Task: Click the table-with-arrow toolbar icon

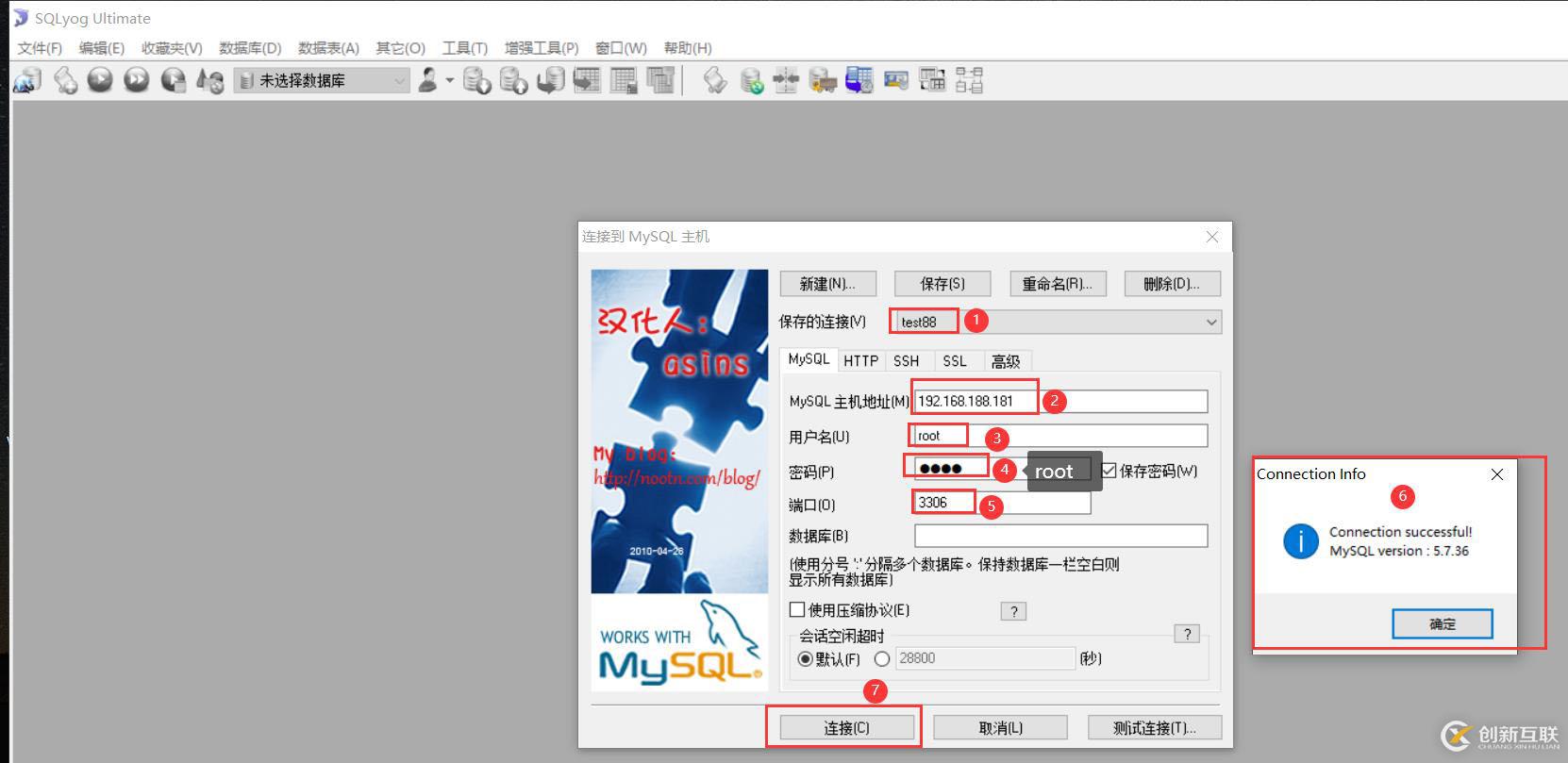Action: point(587,81)
